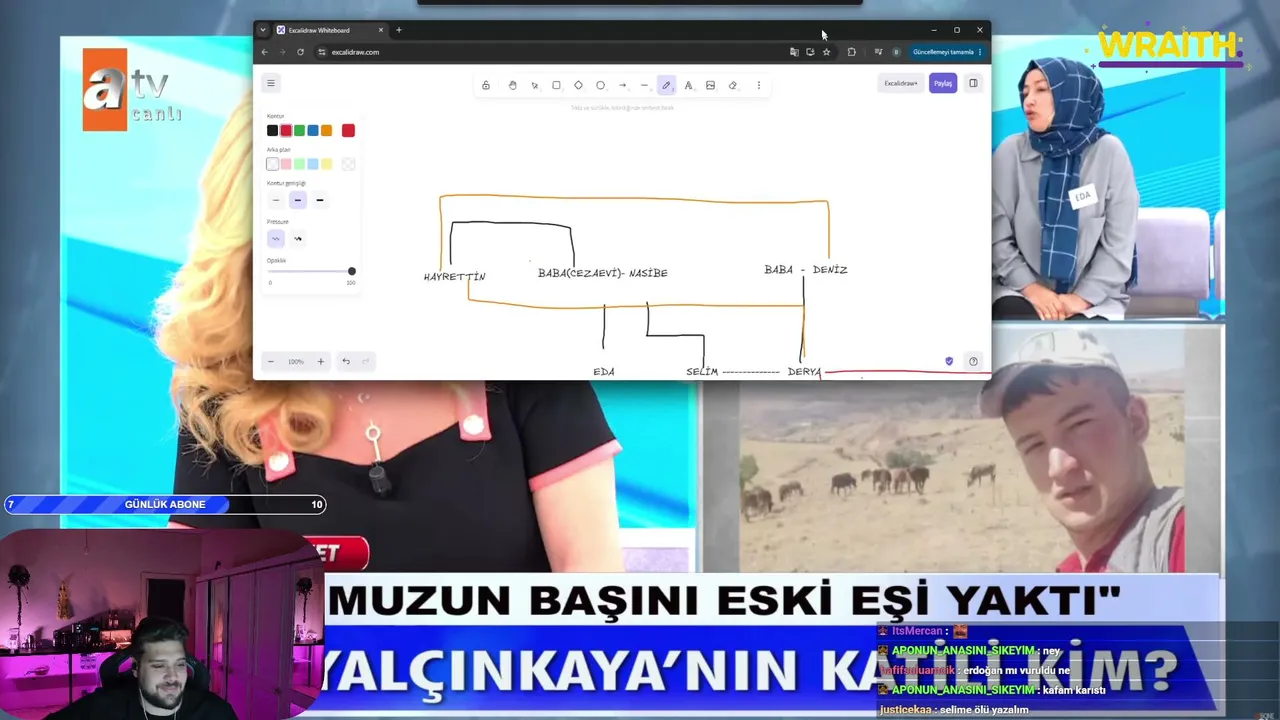Reset zoom via the 100% label

296,361
